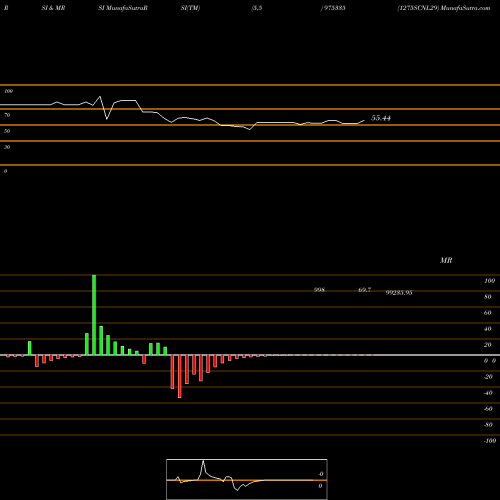Click the RSI axis label 30

tap(7, 147)
